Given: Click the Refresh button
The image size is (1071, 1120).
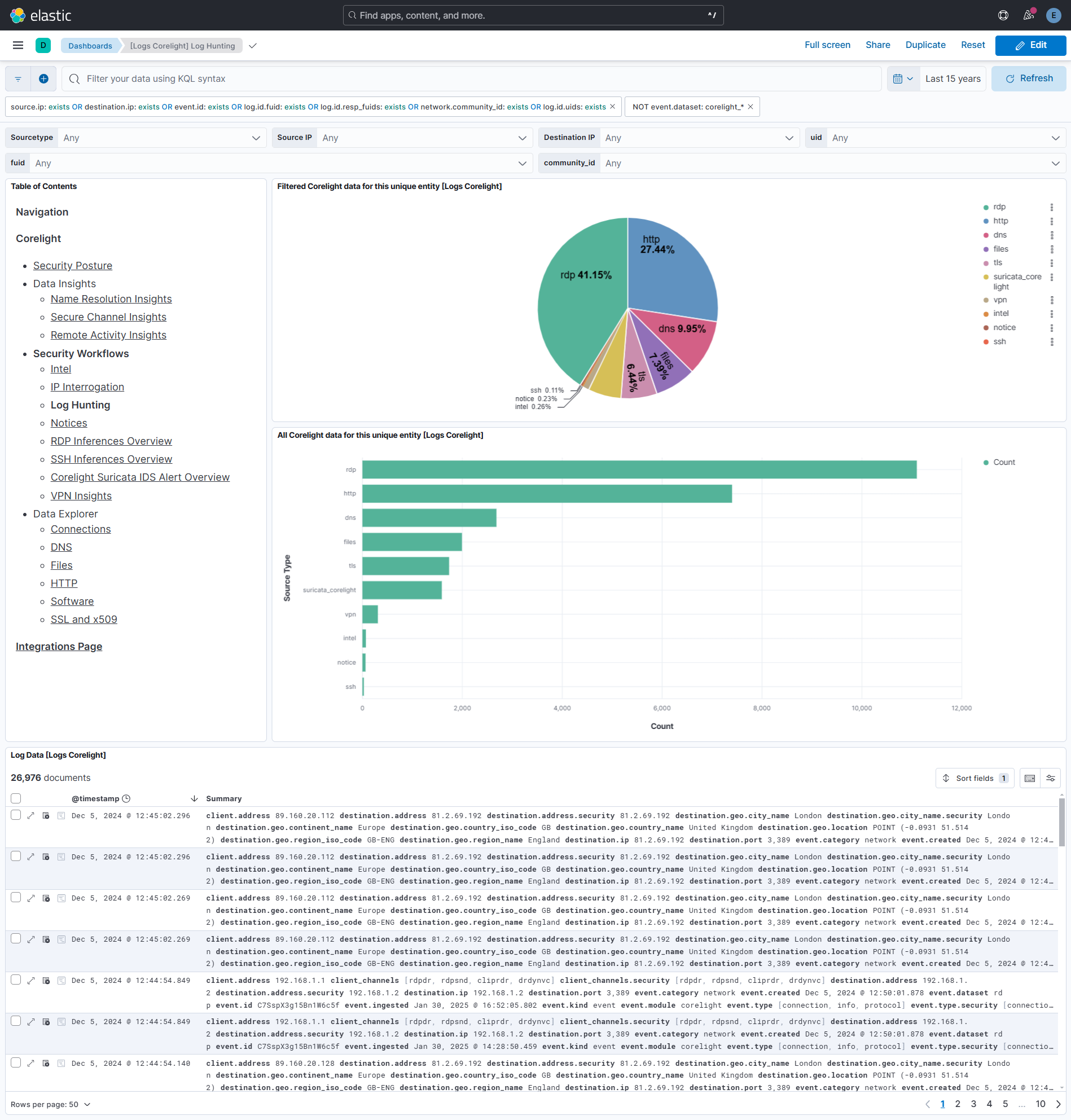Looking at the screenshot, I should (1028, 78).
